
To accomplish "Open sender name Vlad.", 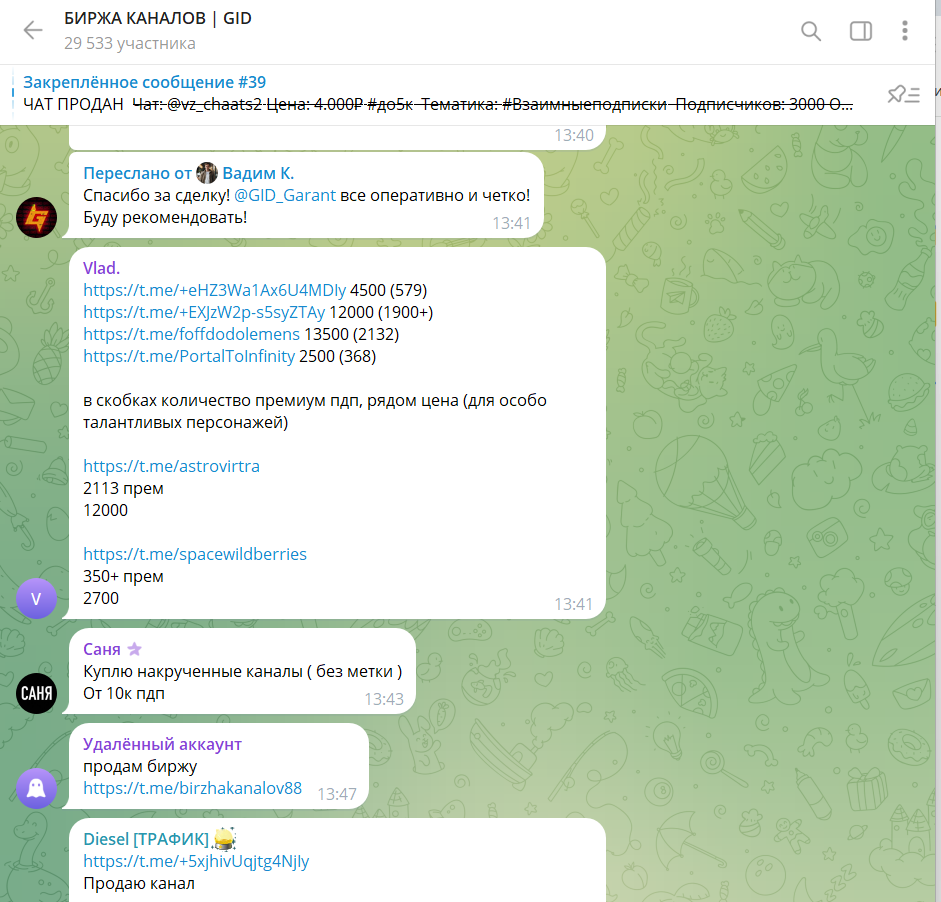I will tap(101, 268).
